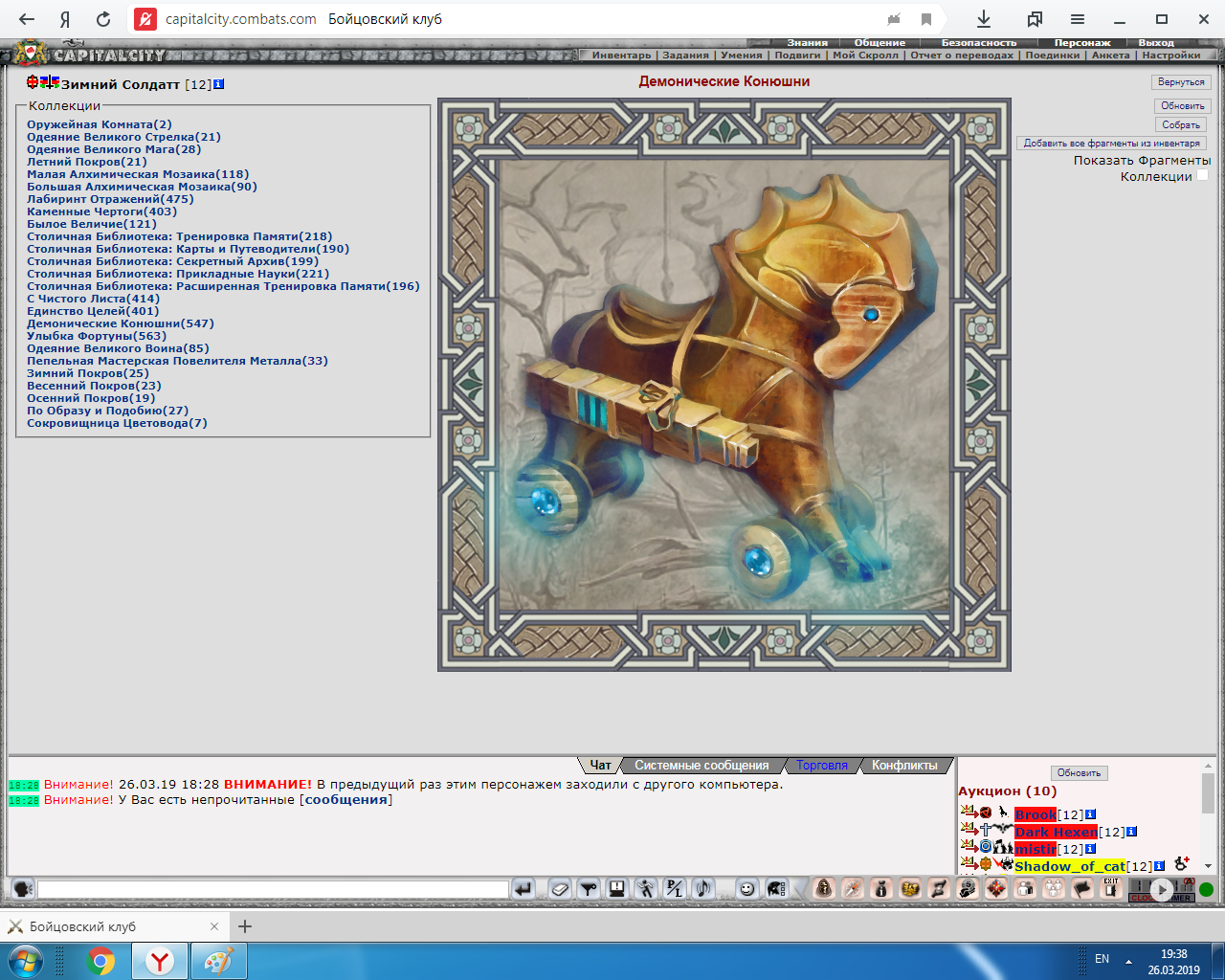Click the spartan helmet icon in bottom toolbar
1225x980 pixels.
776,889
